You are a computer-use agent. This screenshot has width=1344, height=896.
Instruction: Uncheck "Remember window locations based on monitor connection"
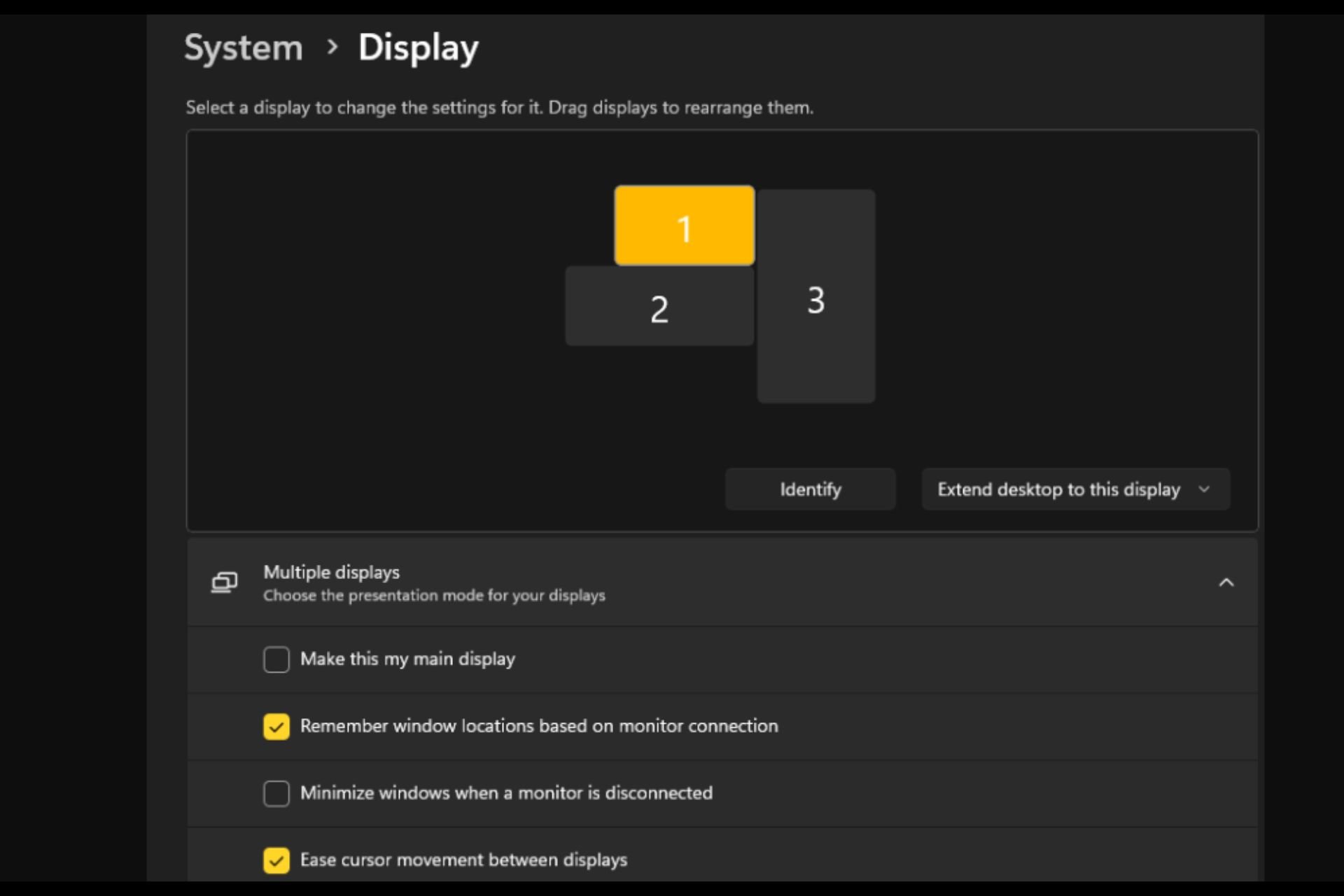point(276,726)
